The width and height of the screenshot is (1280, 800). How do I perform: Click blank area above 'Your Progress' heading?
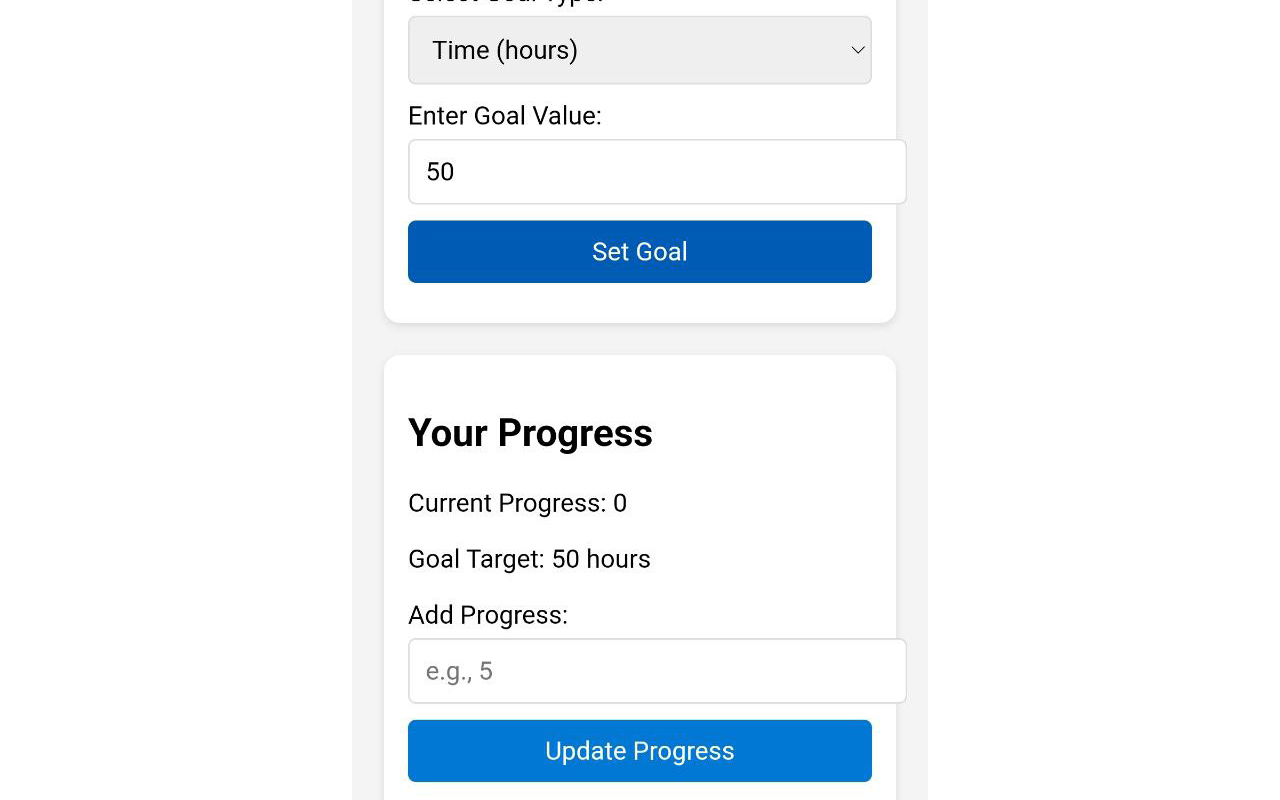[x=639, y=380]
